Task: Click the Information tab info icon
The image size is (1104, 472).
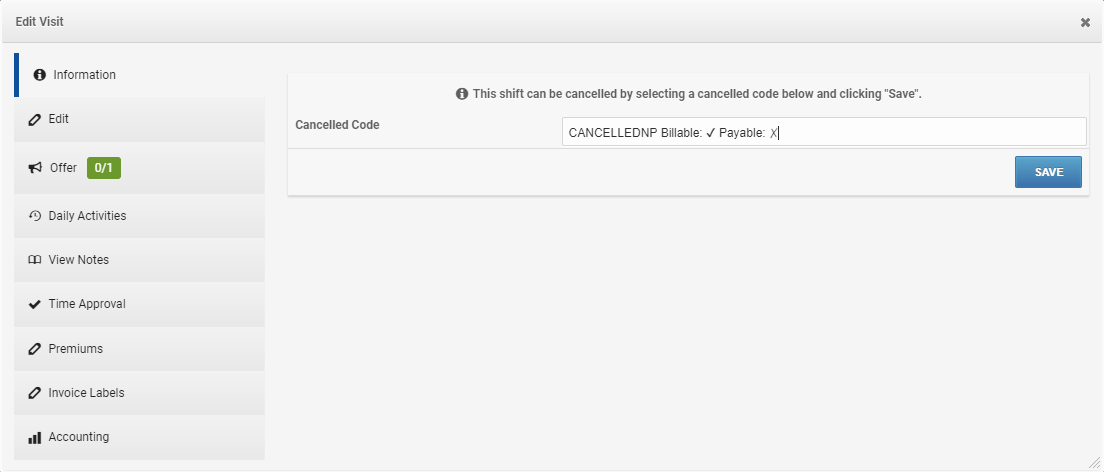Action: [40, 75]
